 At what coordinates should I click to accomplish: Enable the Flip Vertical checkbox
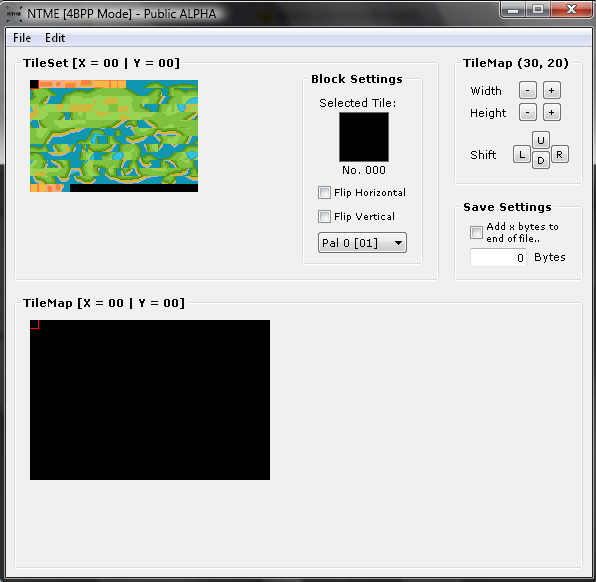[324, 217]
